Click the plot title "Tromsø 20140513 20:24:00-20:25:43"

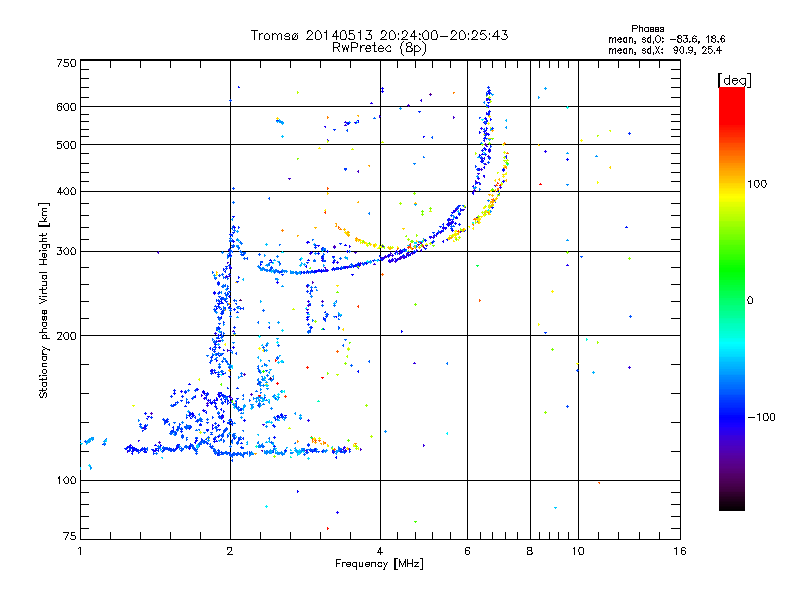[x=379, y=35]
